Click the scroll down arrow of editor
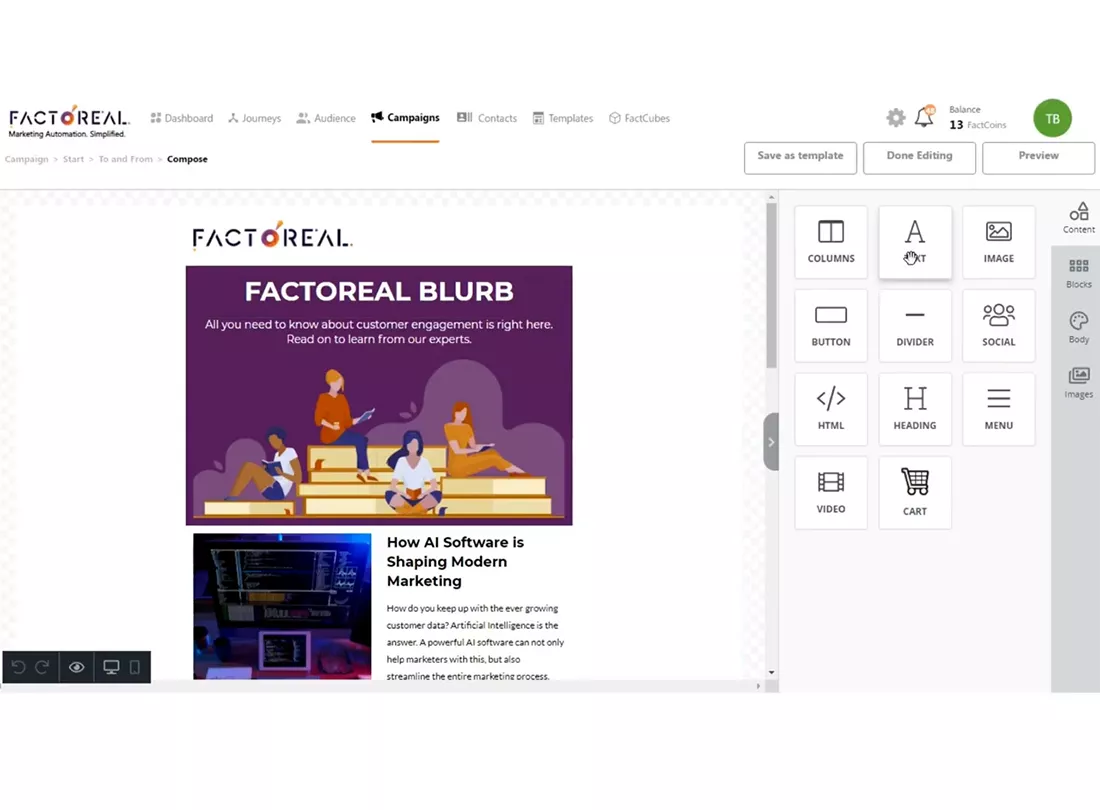This screenshot has width=1100, height=810. pos(772,673)
